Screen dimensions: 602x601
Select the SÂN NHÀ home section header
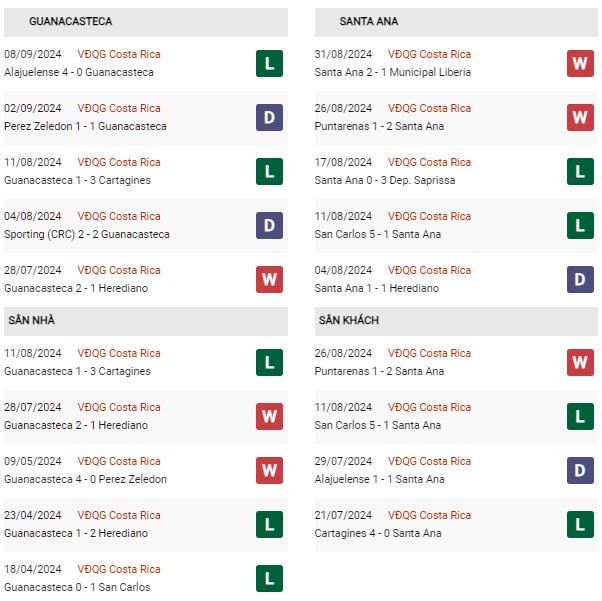146,321
